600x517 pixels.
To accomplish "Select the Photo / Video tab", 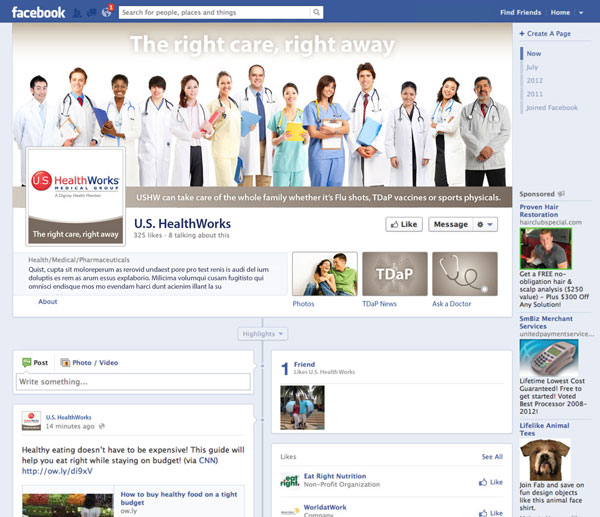I will point(90,362).
